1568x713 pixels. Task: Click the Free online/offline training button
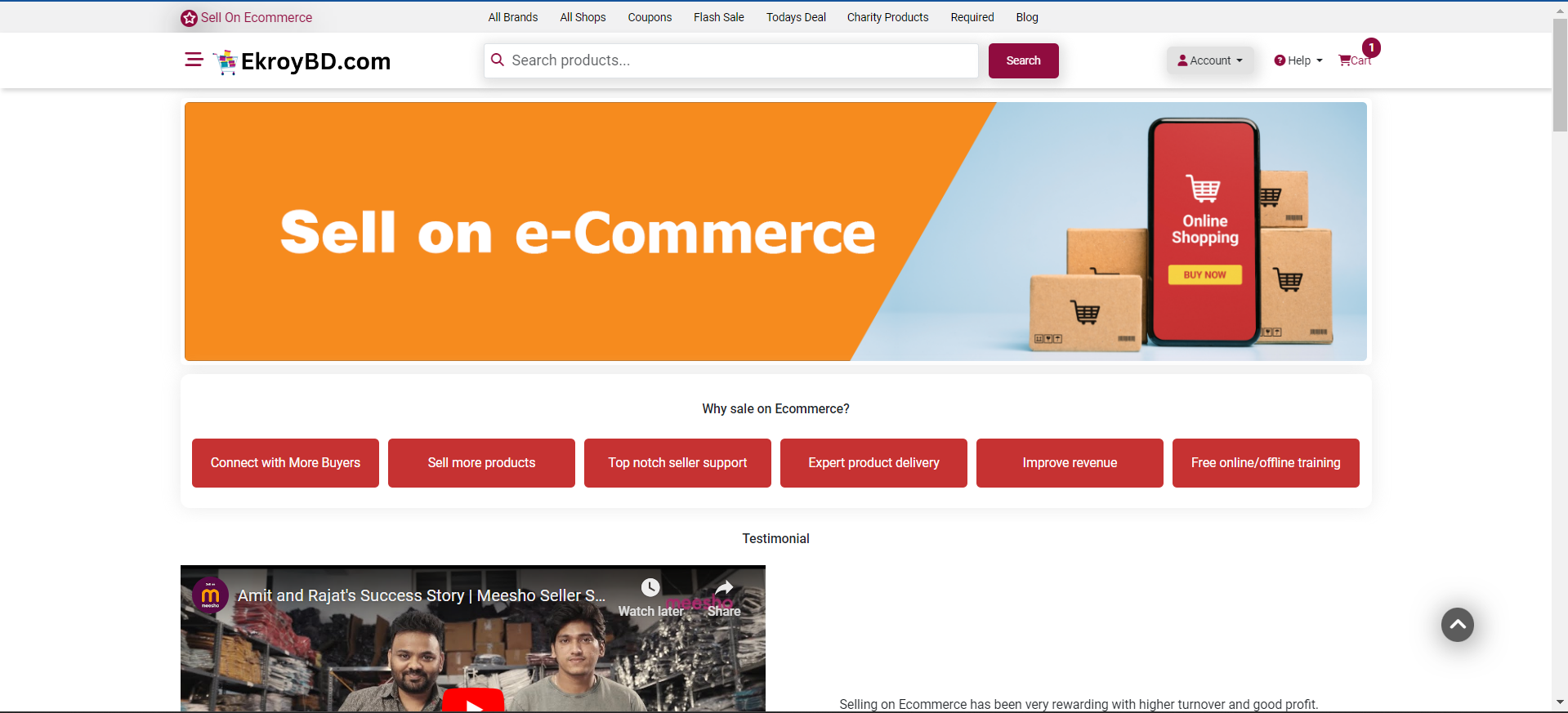point(1266,463)
